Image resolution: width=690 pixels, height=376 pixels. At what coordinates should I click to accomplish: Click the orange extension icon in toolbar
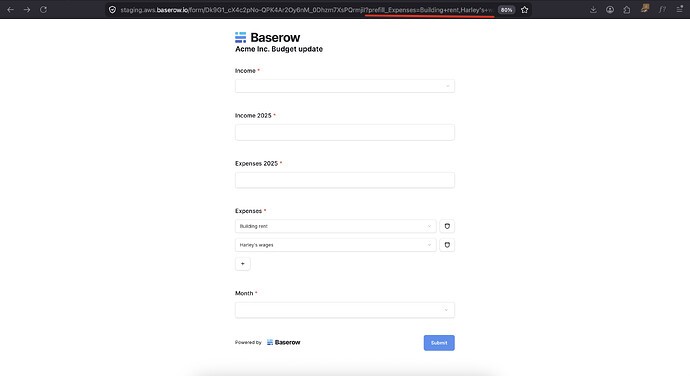pos(645,8)
